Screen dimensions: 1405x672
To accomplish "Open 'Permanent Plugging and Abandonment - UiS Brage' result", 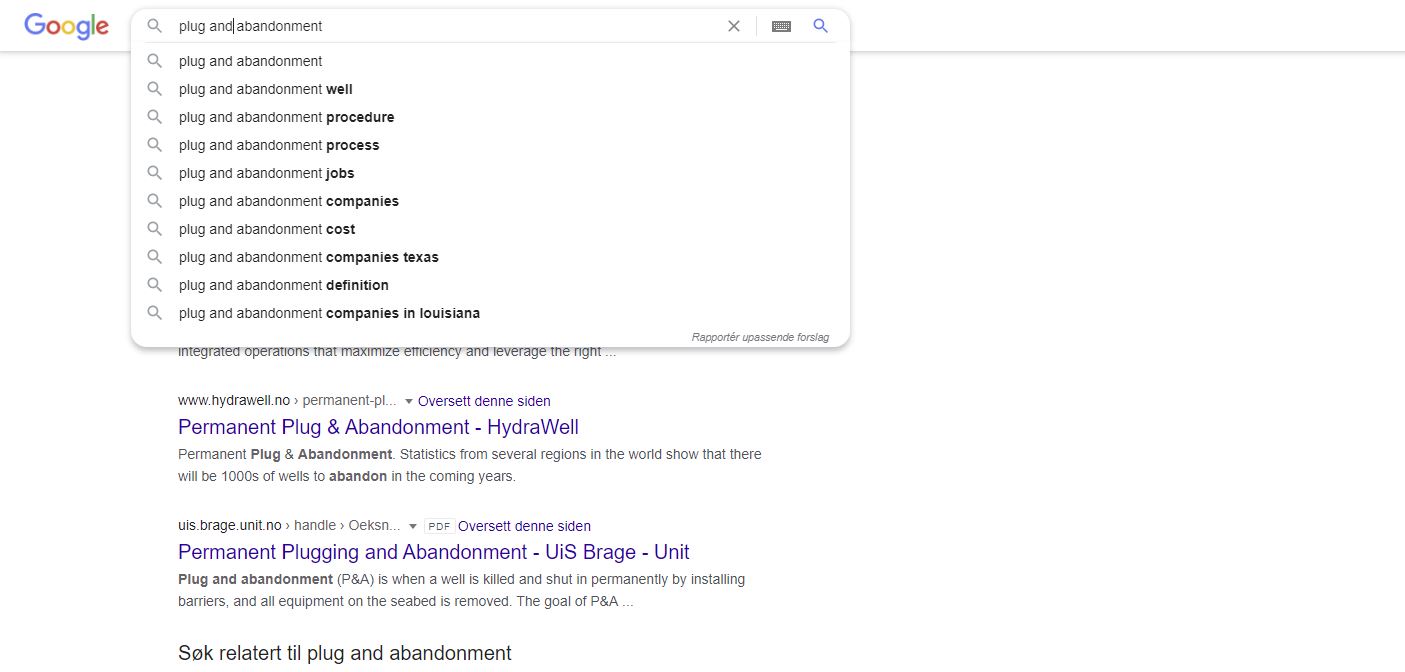I will pos(433,552).
